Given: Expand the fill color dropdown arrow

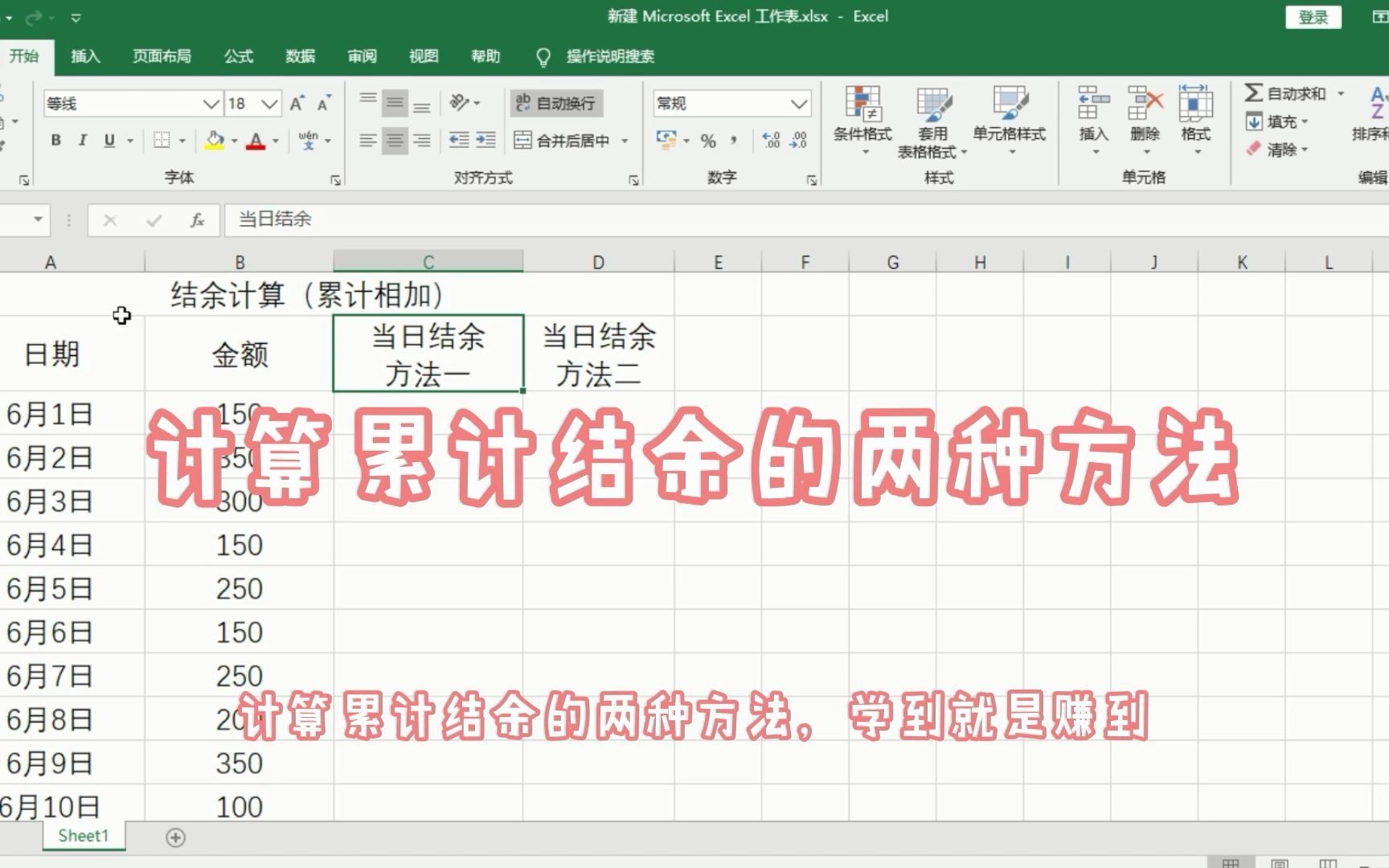Looking at the screenshot, I should [x=234, y=141].
